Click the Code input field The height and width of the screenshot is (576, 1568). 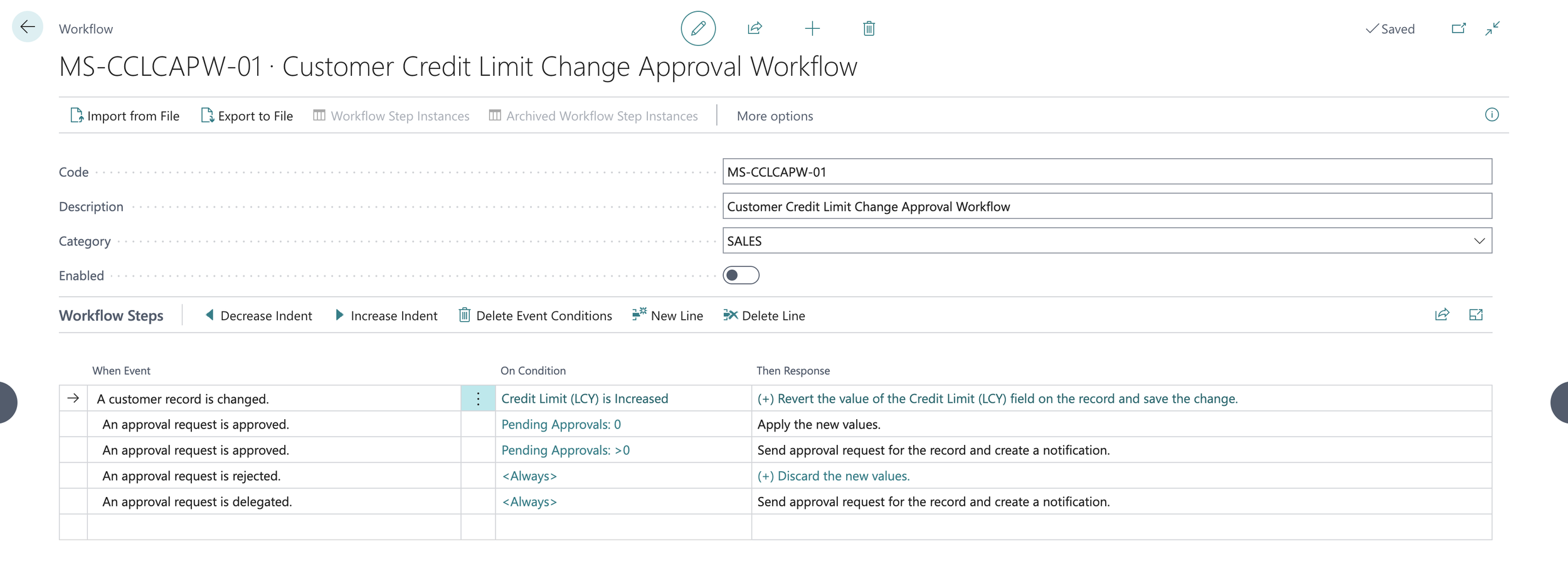point(1107,172)
